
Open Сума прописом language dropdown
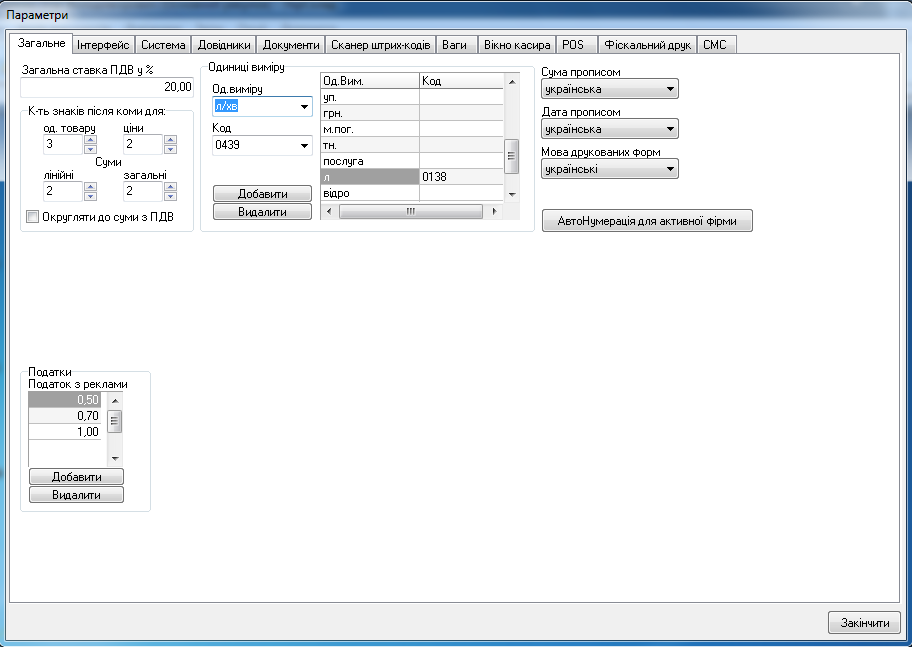click(670, 90)
